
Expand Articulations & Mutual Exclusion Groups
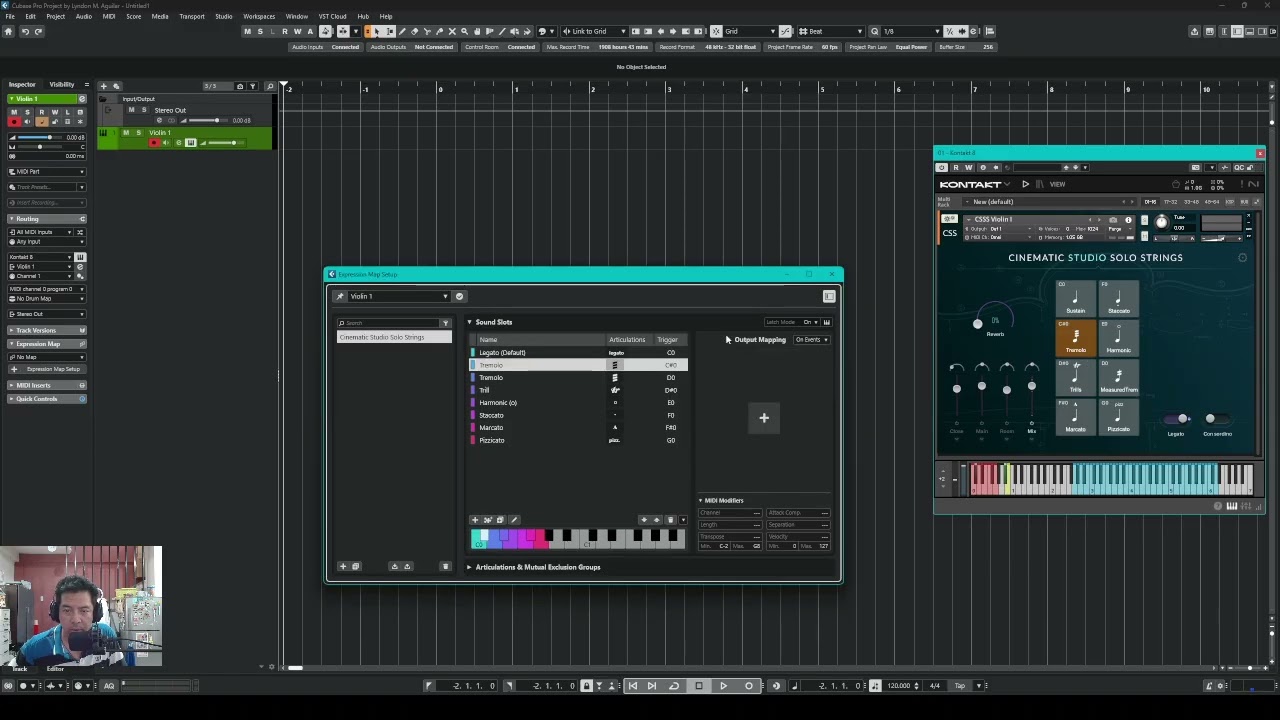[469, 567]
